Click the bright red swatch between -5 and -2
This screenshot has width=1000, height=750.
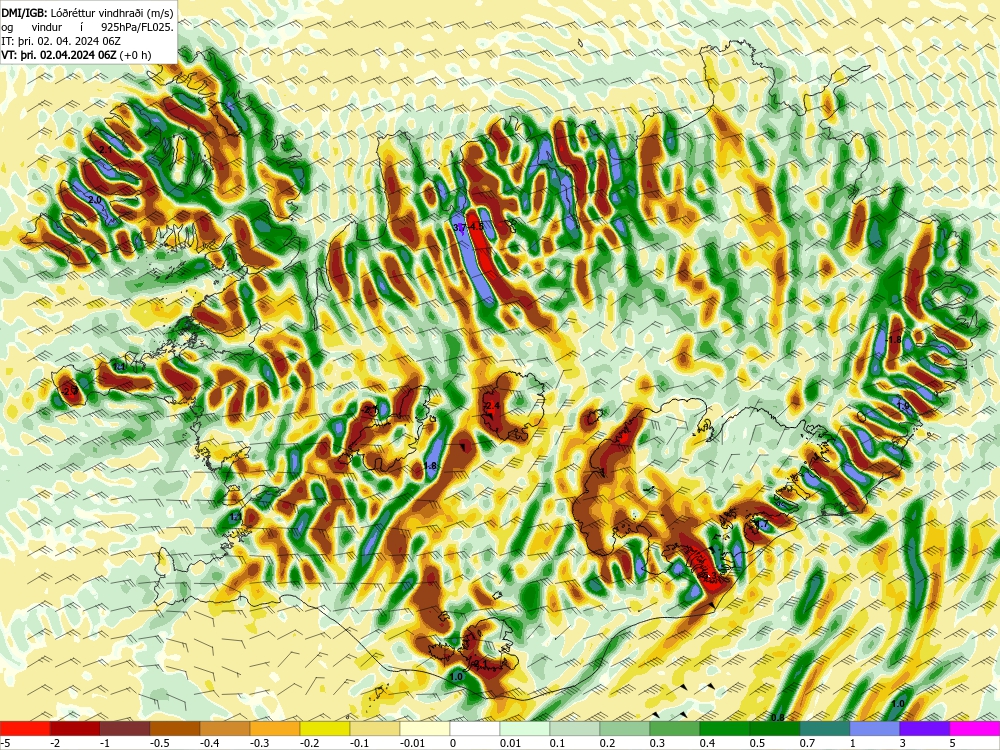pyautogui.click(x=25, y=728)
